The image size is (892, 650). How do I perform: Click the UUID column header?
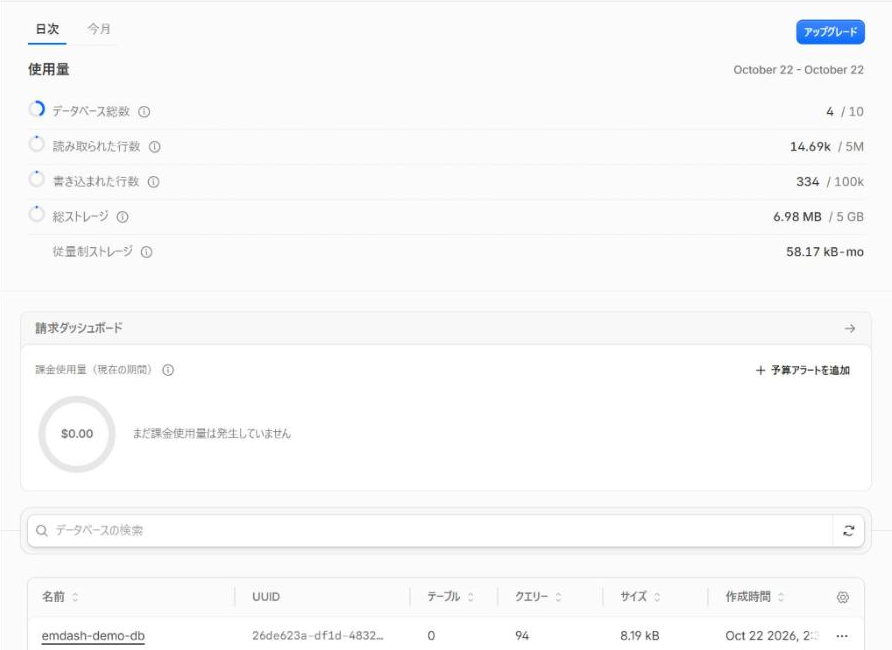(266, 597)
